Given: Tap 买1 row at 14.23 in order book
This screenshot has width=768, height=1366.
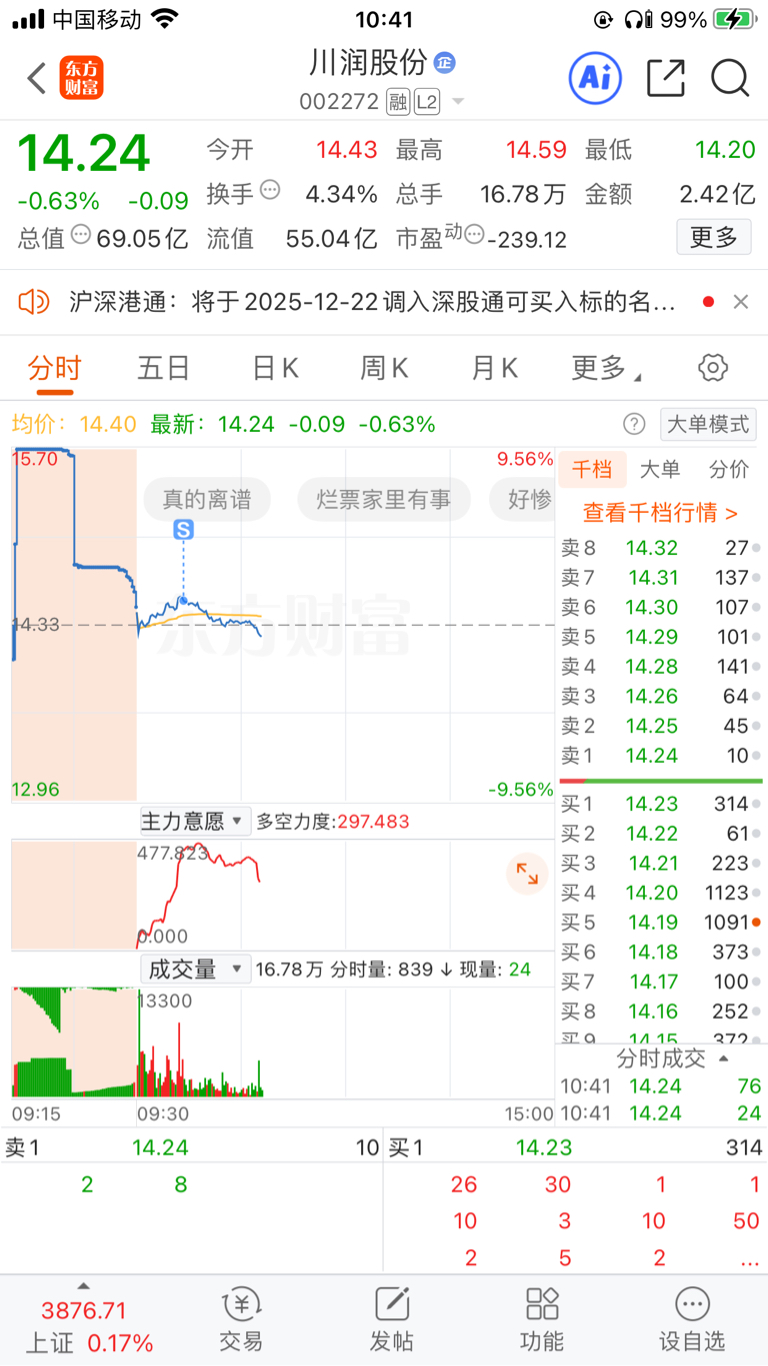Looking at the screenshot, I should coord(660,804).
